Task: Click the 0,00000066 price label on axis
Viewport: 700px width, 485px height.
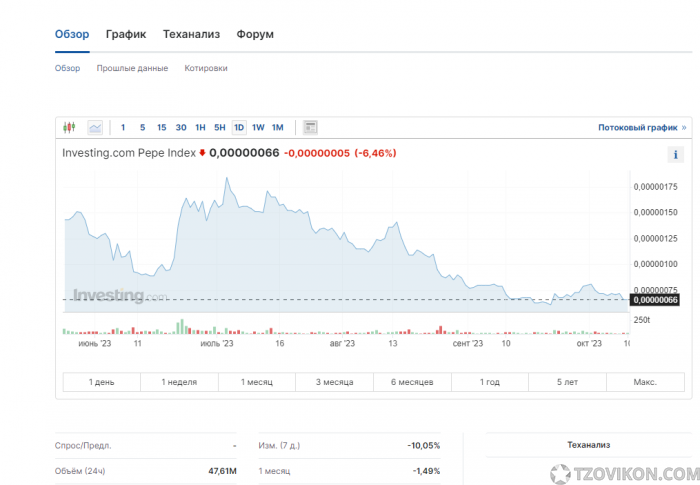Action: click(655, 300)
